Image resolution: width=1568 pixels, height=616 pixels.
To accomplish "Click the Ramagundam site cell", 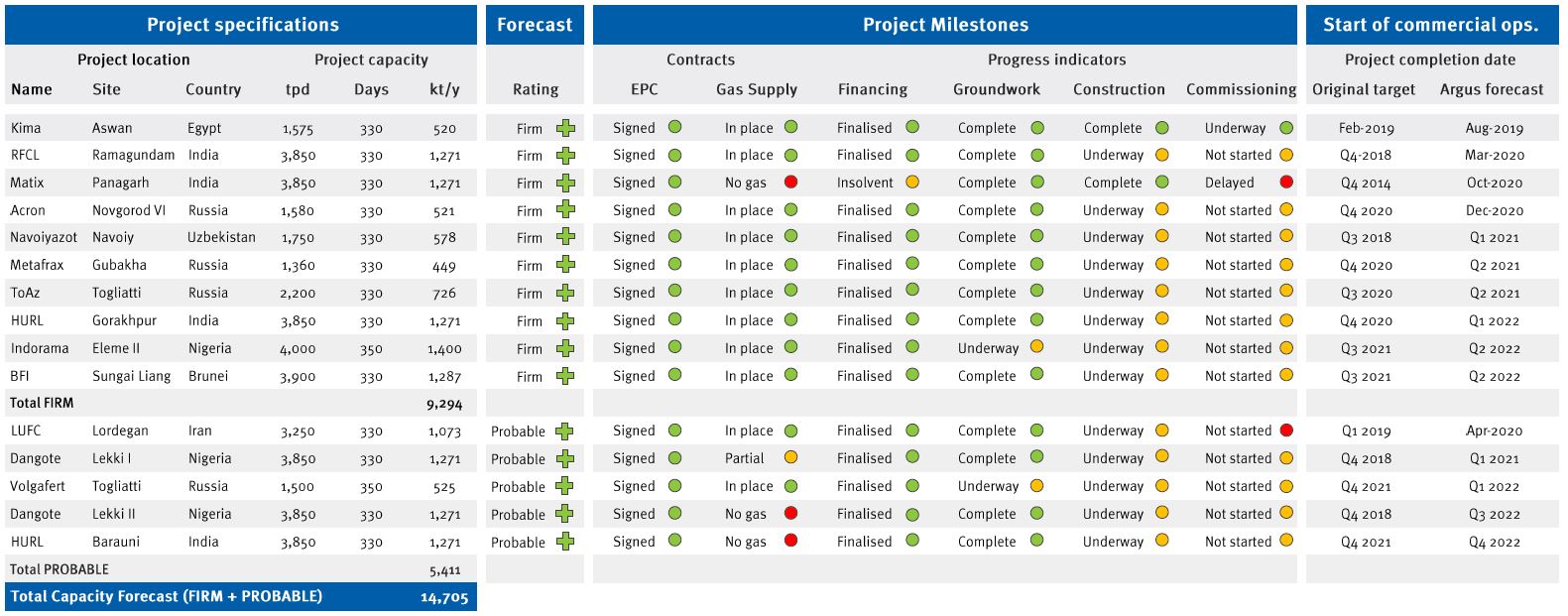I will click(x=133, y=155).
